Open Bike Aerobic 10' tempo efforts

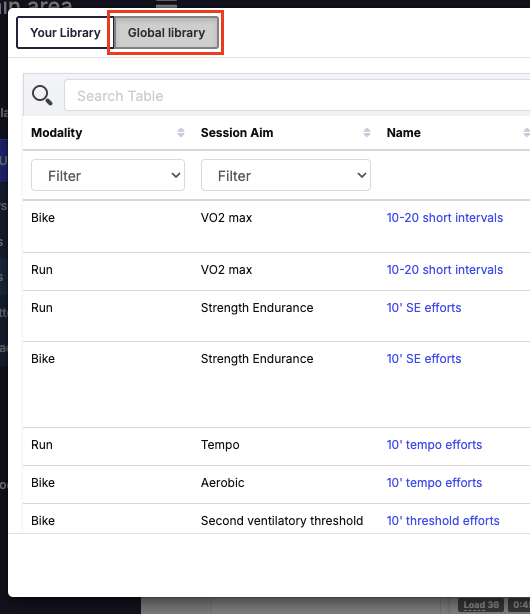(x=434, y=483)
